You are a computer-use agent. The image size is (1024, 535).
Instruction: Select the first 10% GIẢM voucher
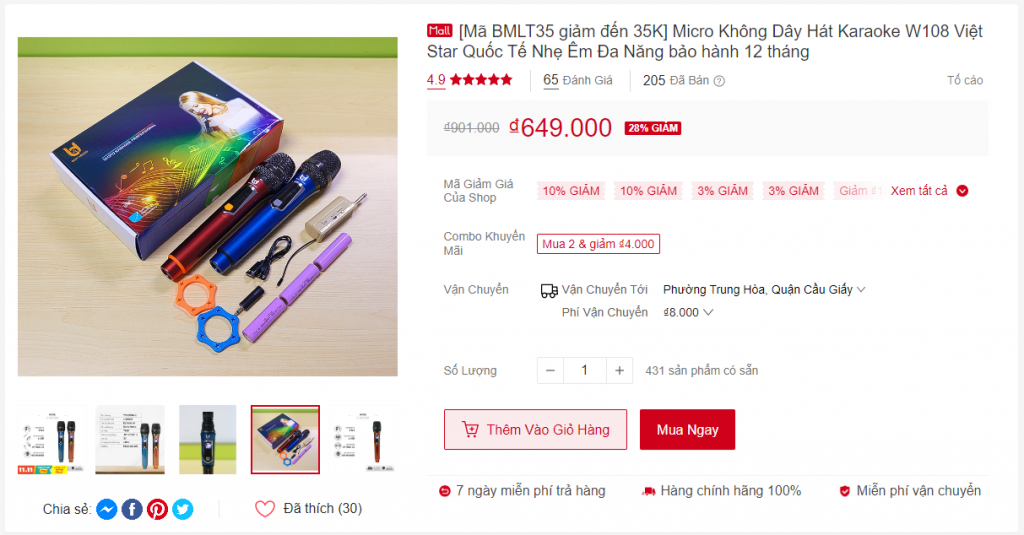point(571,191)
